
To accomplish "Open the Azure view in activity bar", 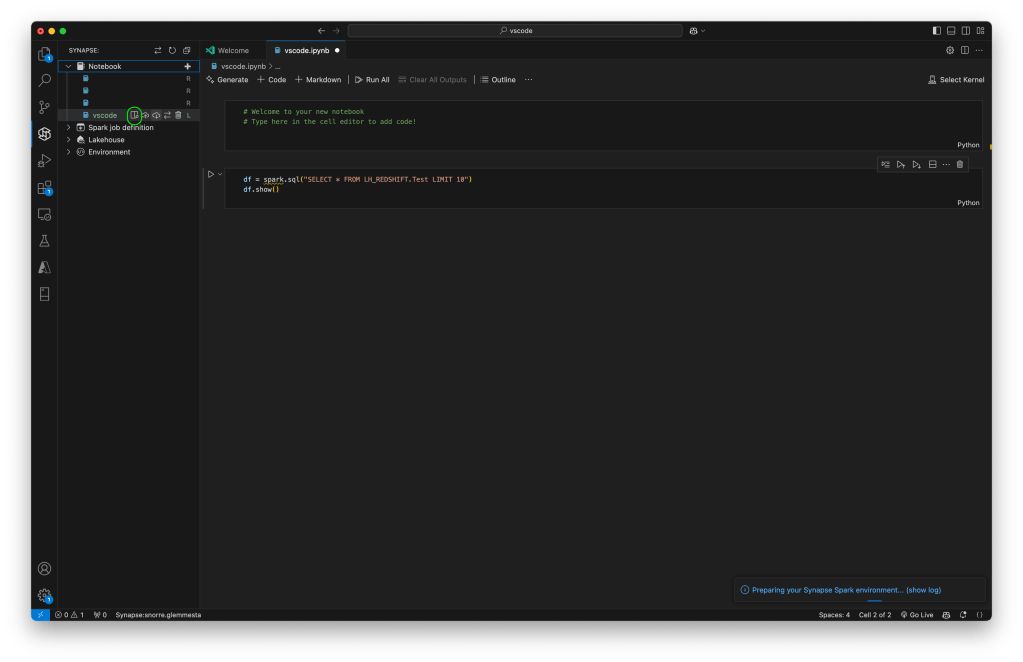I will [x=44, y=267].
